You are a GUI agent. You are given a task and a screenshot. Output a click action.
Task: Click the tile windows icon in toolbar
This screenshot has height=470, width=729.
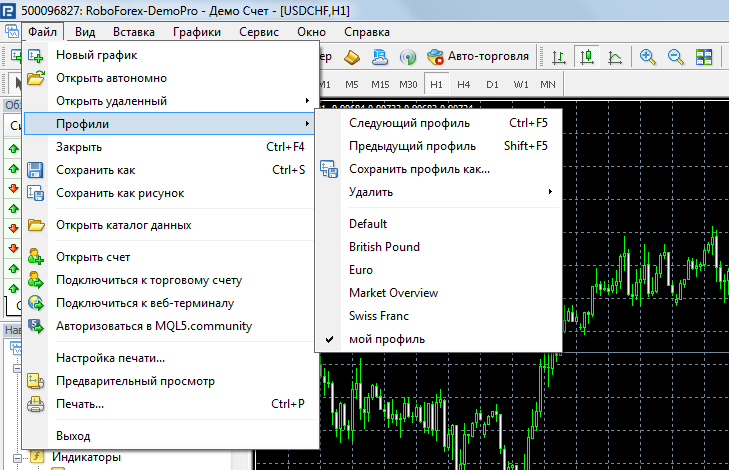pyautogui.click(x=707, y=56)
